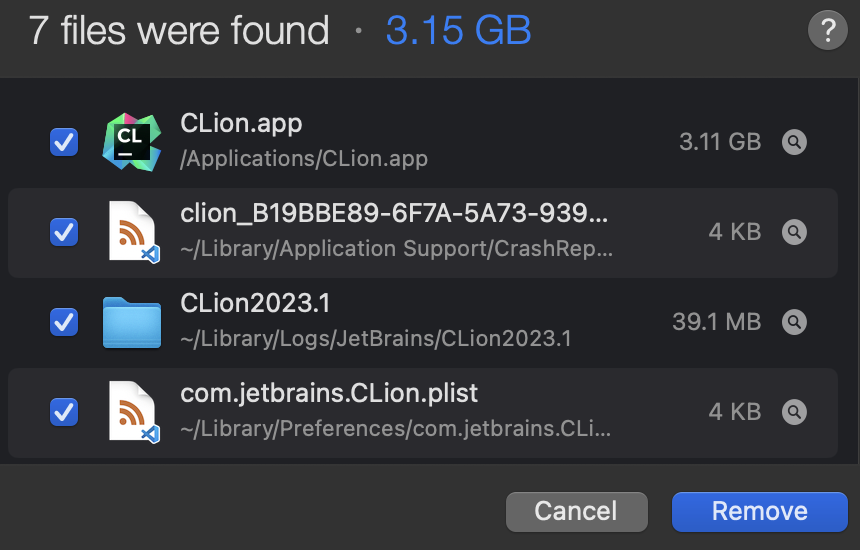The width and height of the screenshot is (860, 550).
Task: Click the CLion app icon
Action: 132,142
